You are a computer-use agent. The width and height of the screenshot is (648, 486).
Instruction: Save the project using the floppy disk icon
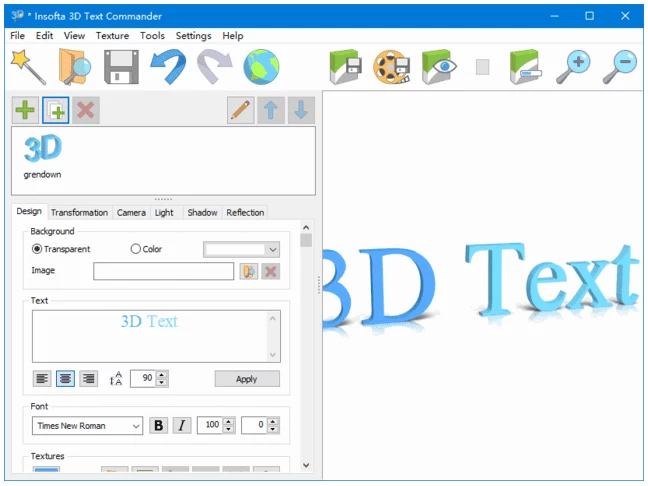pyautogui.click(x=120, y=66)
